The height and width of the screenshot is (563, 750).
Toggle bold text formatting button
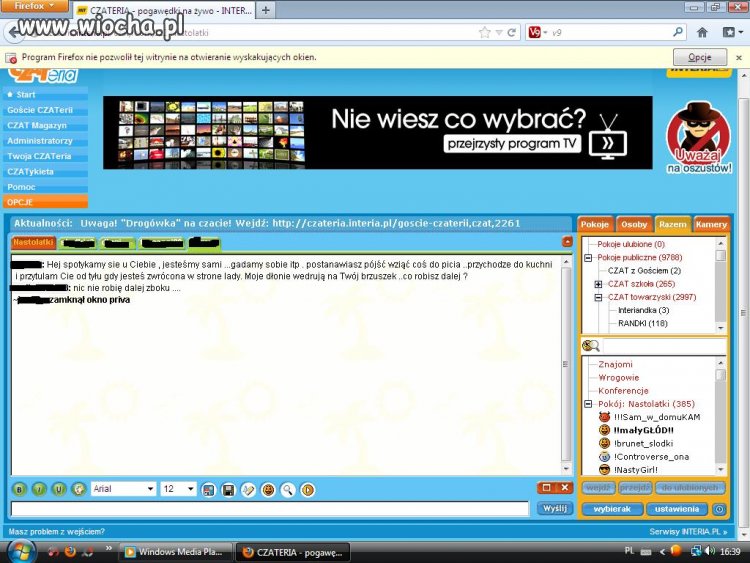point(19,489)
